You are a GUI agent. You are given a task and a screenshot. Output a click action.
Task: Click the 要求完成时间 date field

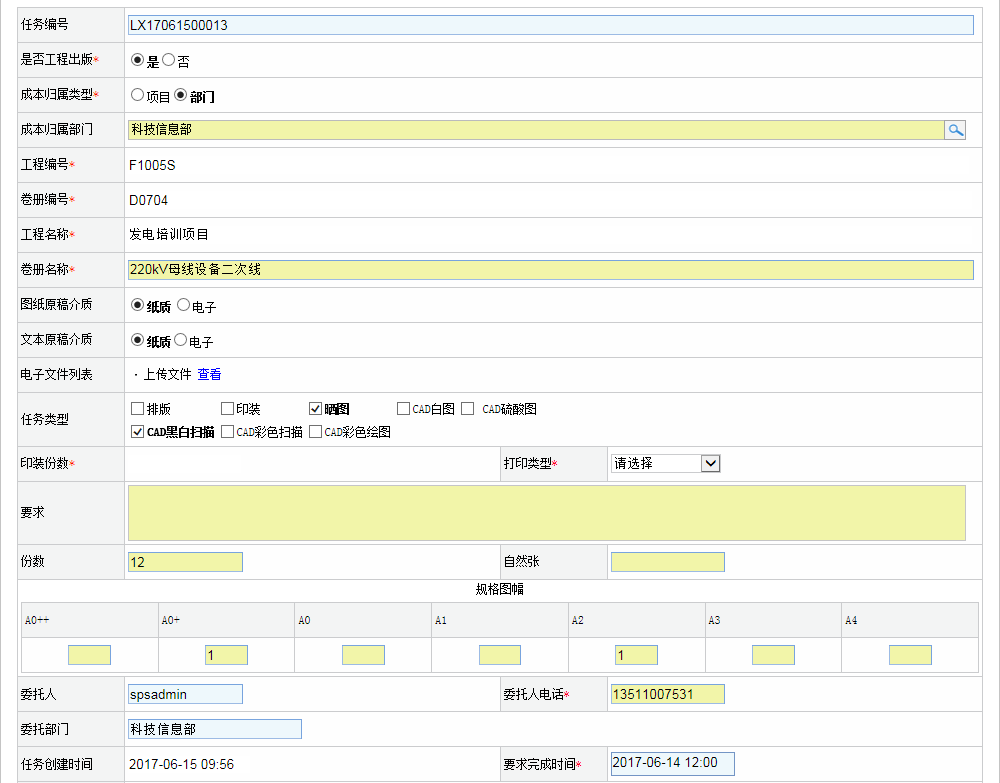pos(672,763)
